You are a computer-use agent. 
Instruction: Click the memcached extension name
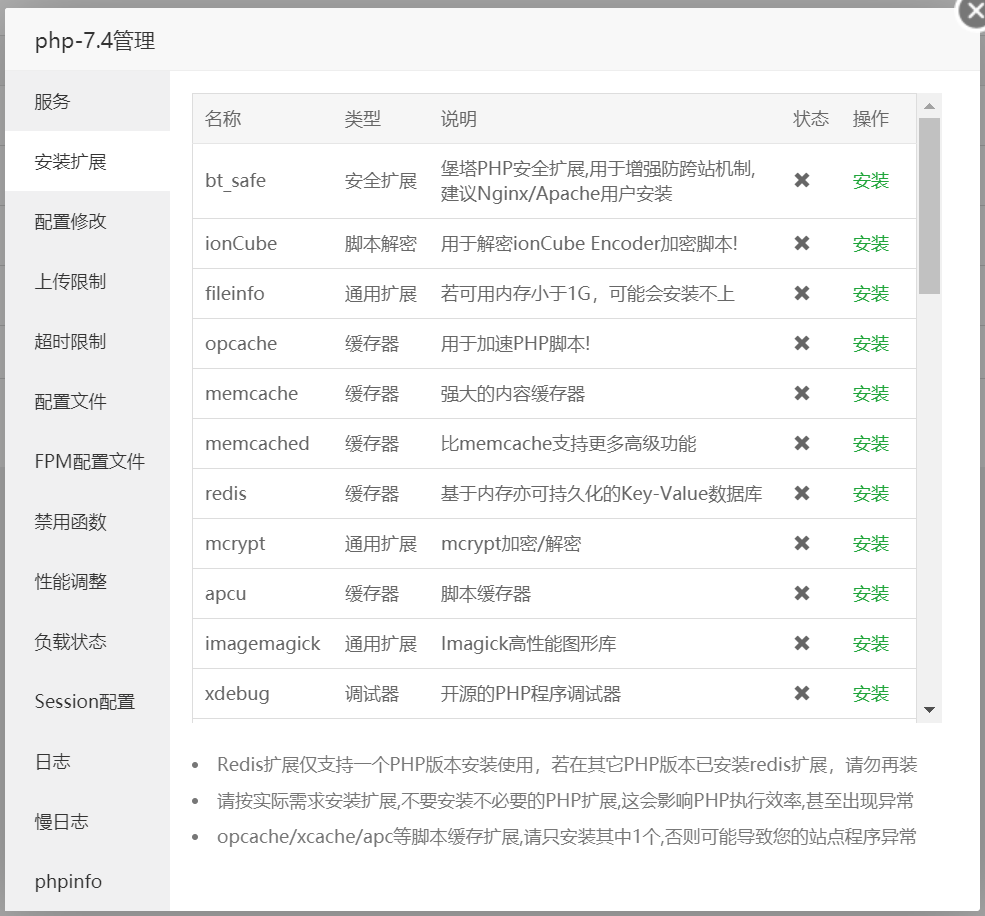point(257,444)
